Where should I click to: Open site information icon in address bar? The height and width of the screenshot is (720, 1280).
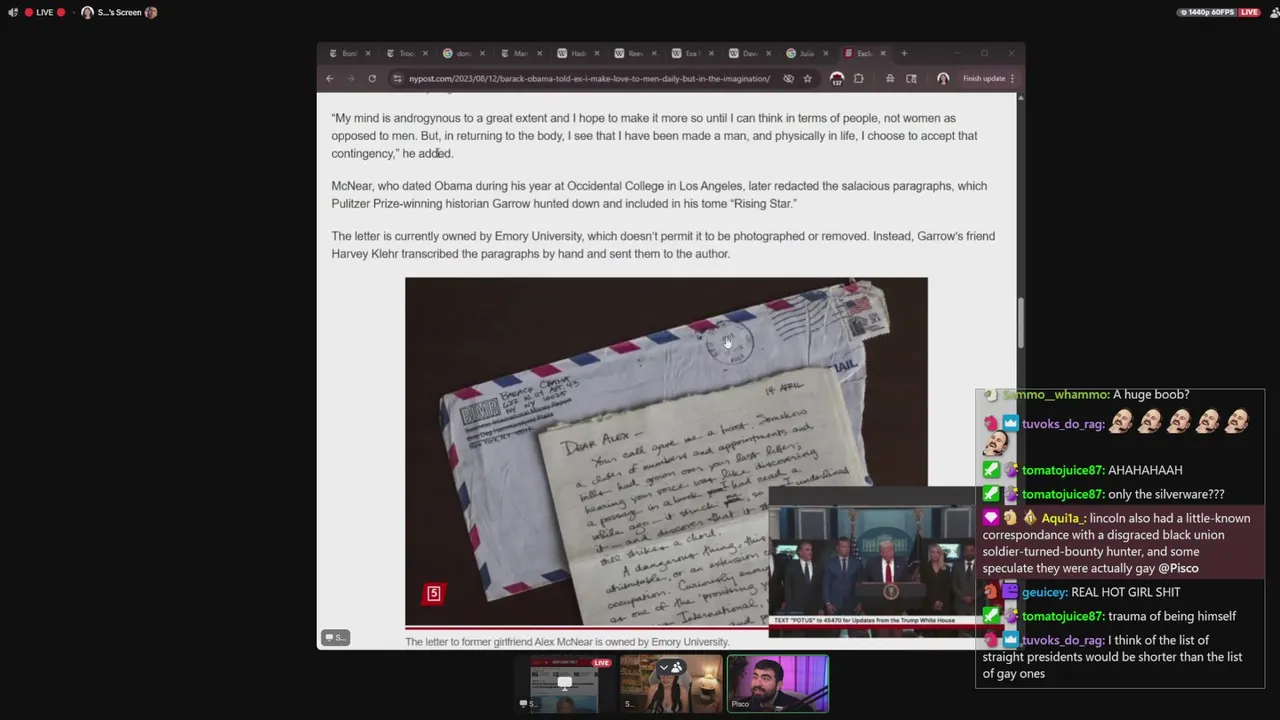[x=397, y=79]
